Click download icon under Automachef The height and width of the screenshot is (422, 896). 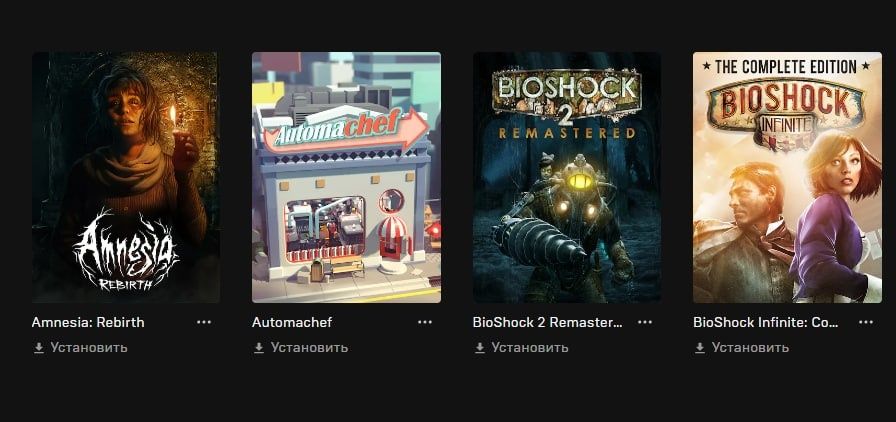(x=259, y=348)
